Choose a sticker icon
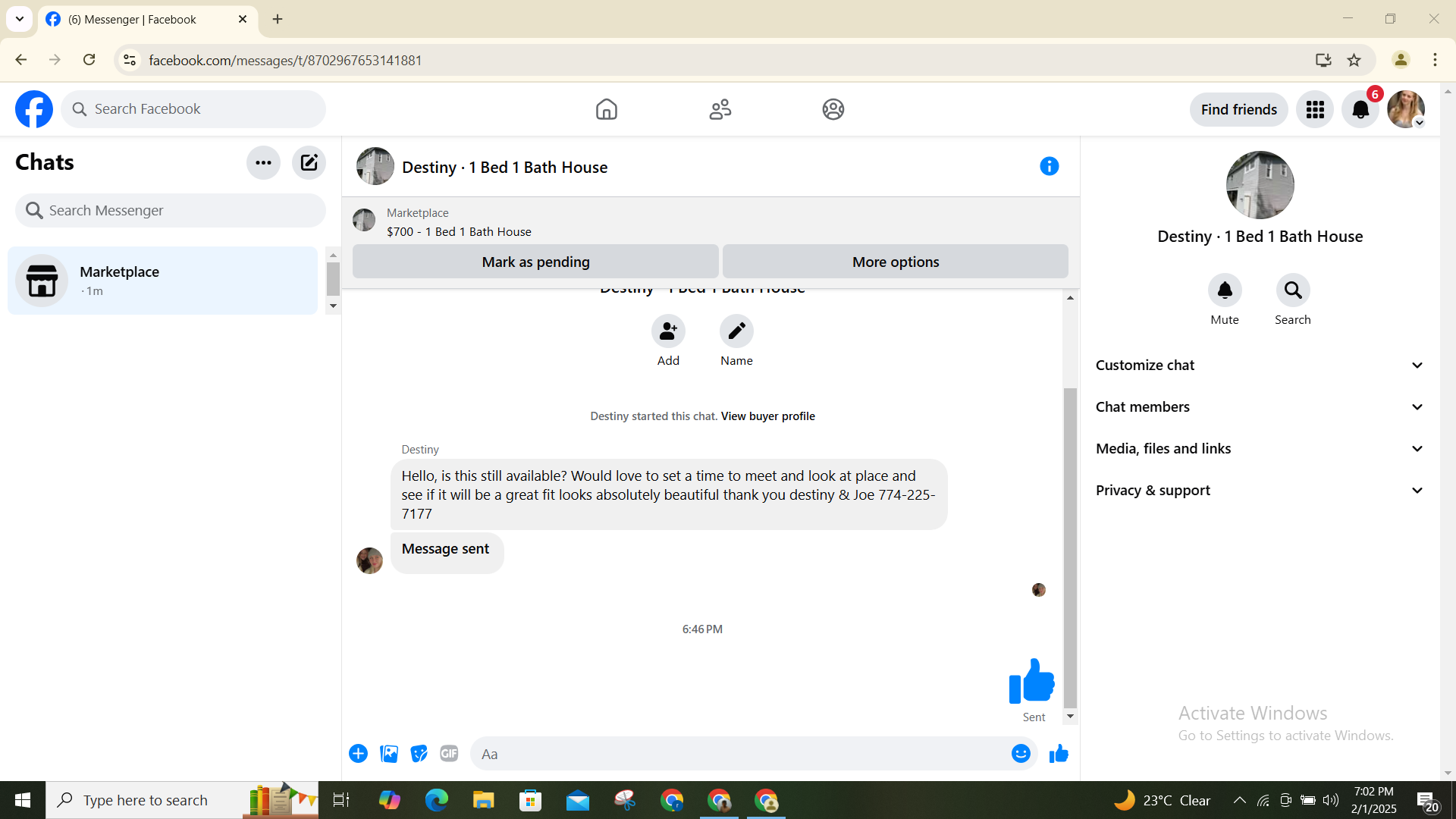The width and height of the screenshot is (1456, 819). coord(419,753)
